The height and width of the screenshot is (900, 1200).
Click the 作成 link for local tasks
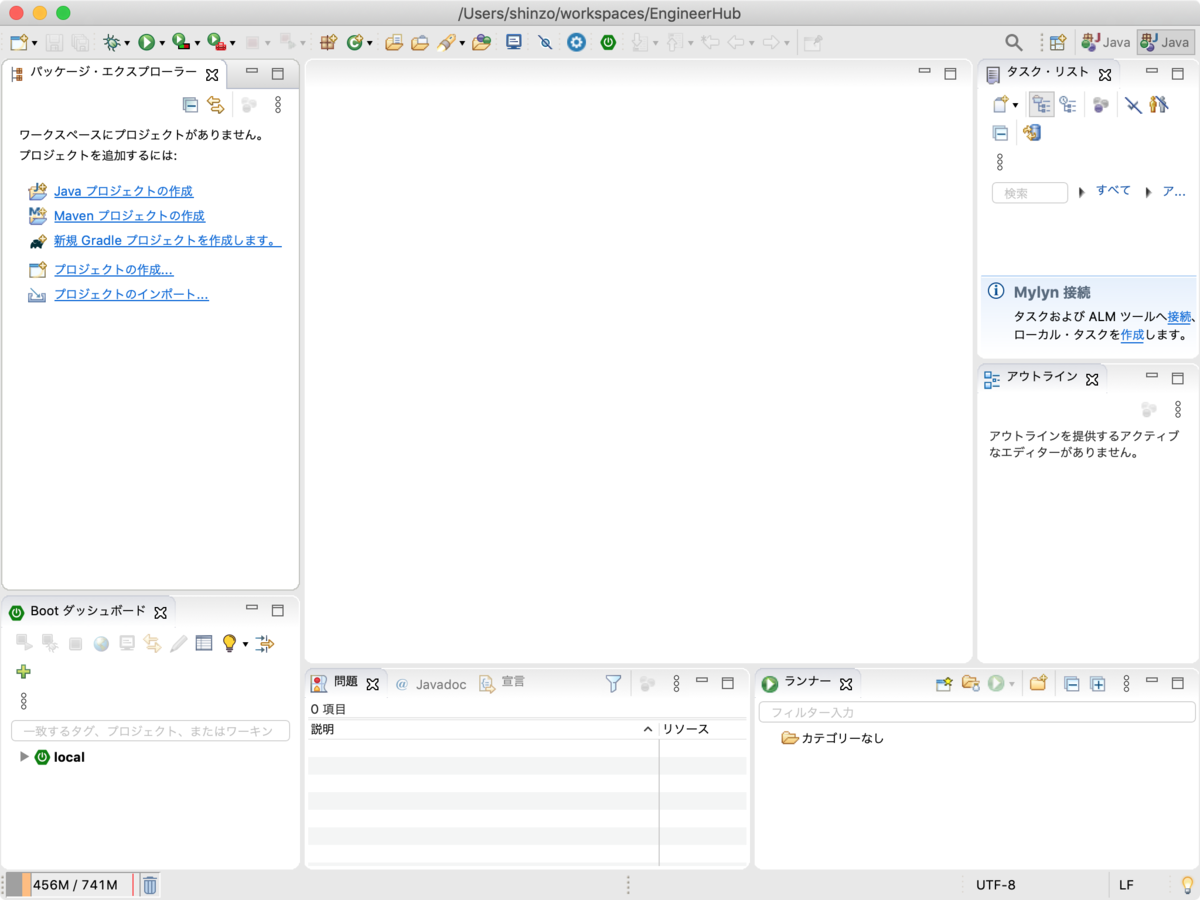point(1132,336)
